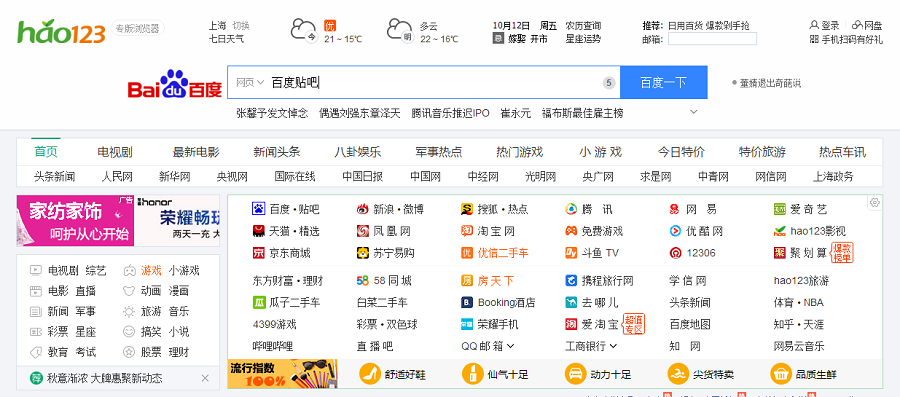Image resolution: width=900 pixels, height=397 pixels.
Task: Switch city with 切换 link
Action: 241,26
